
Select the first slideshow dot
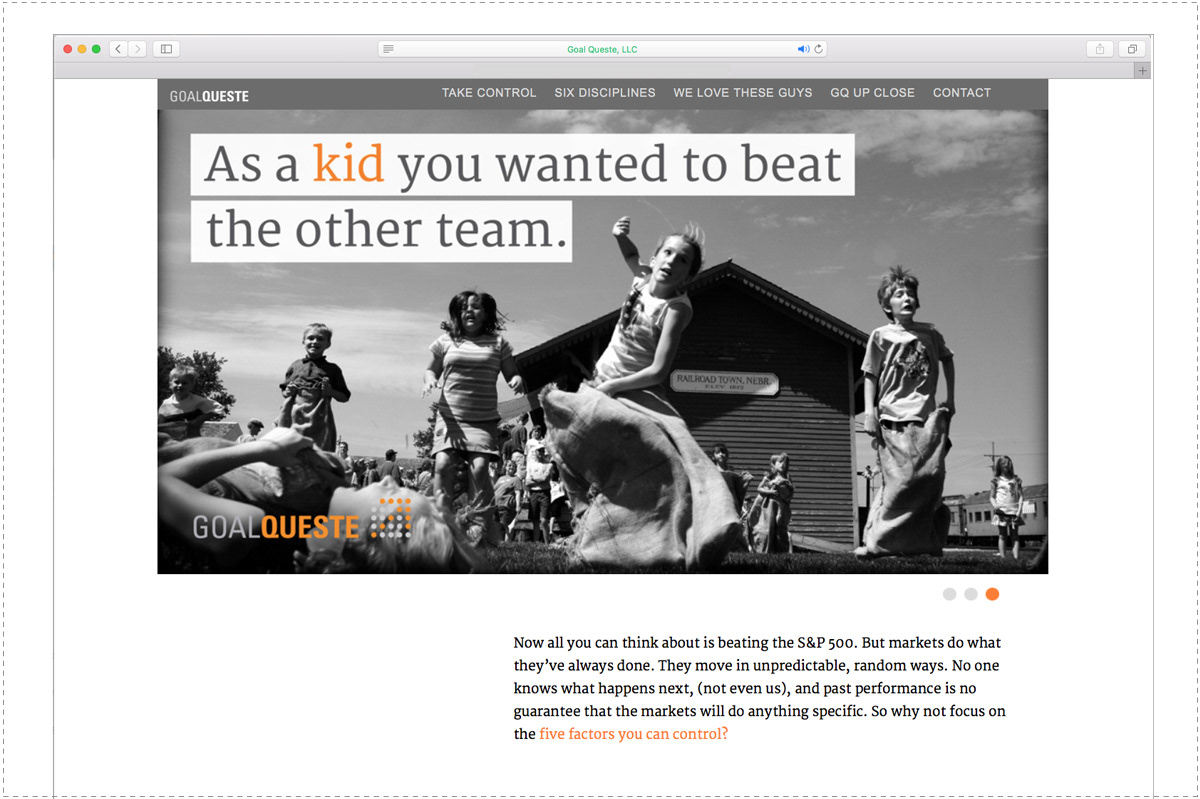[950, 594]
